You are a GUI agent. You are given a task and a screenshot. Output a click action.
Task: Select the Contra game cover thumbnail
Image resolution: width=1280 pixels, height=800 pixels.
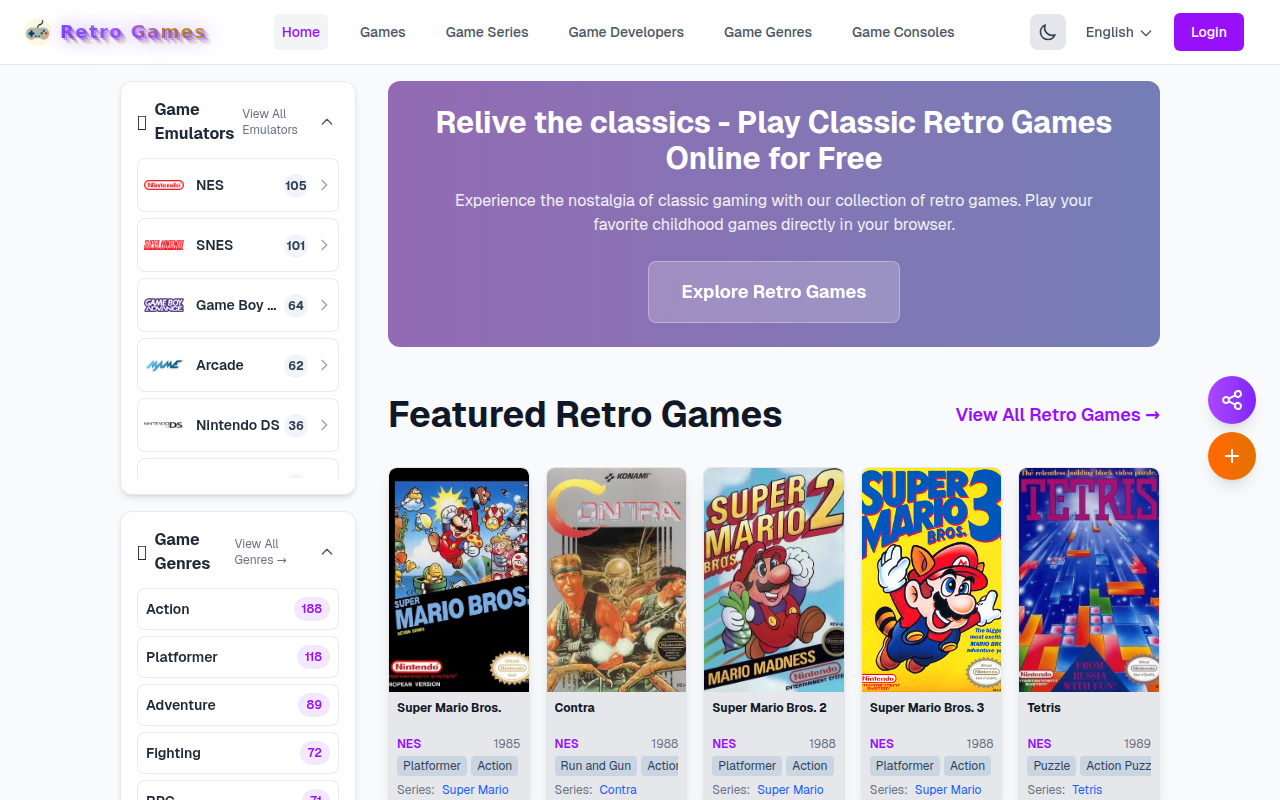[x=617, y=580]
